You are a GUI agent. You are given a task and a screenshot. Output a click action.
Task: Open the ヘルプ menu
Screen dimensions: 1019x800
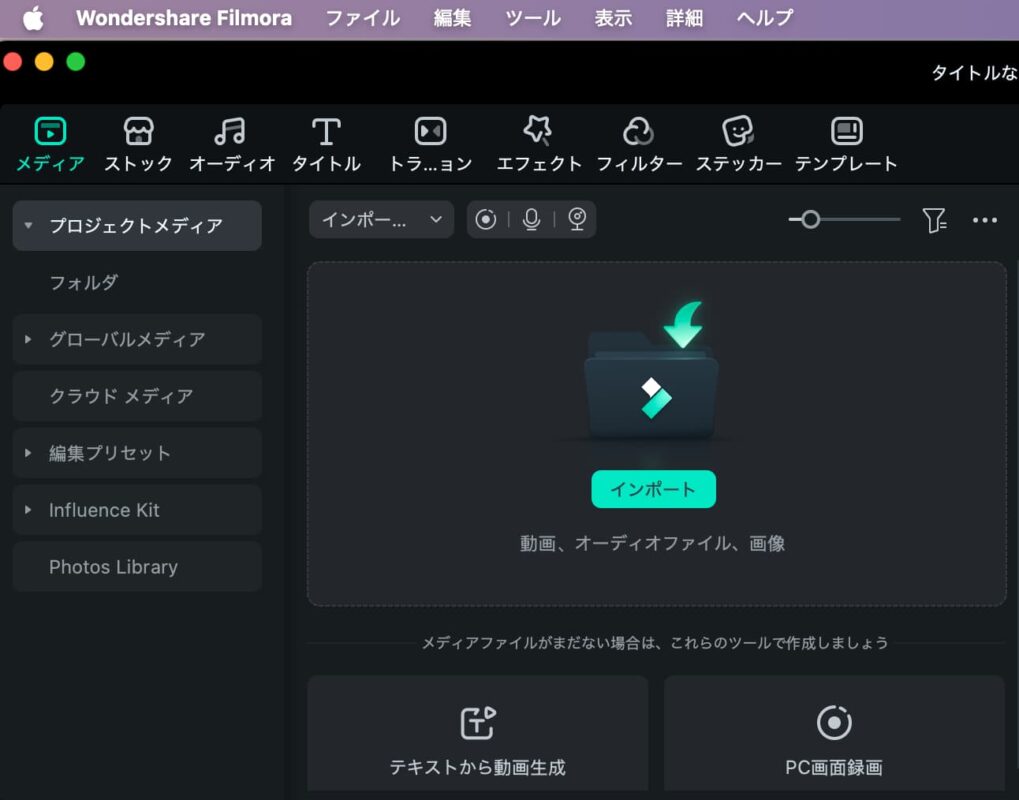765,18
